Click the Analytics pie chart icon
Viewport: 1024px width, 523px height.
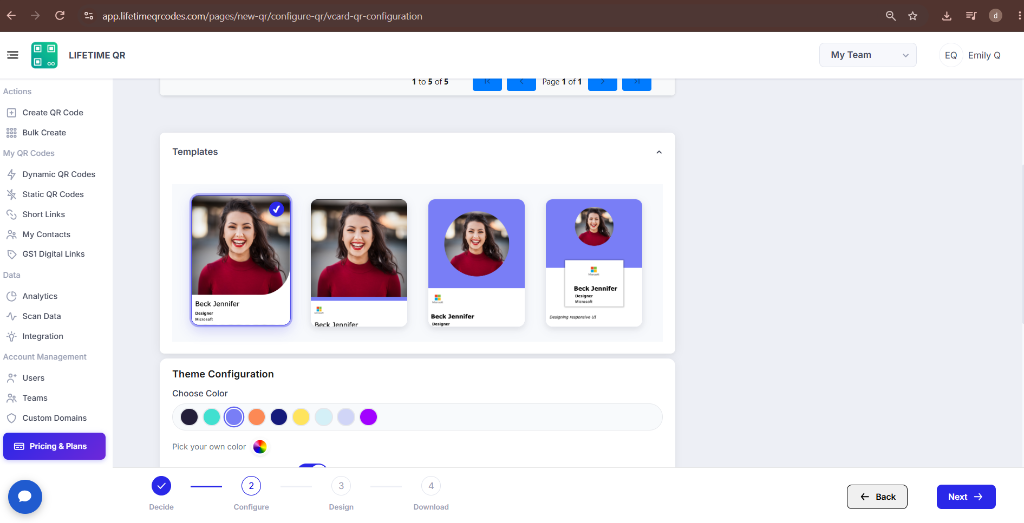(x=11, y=296)
